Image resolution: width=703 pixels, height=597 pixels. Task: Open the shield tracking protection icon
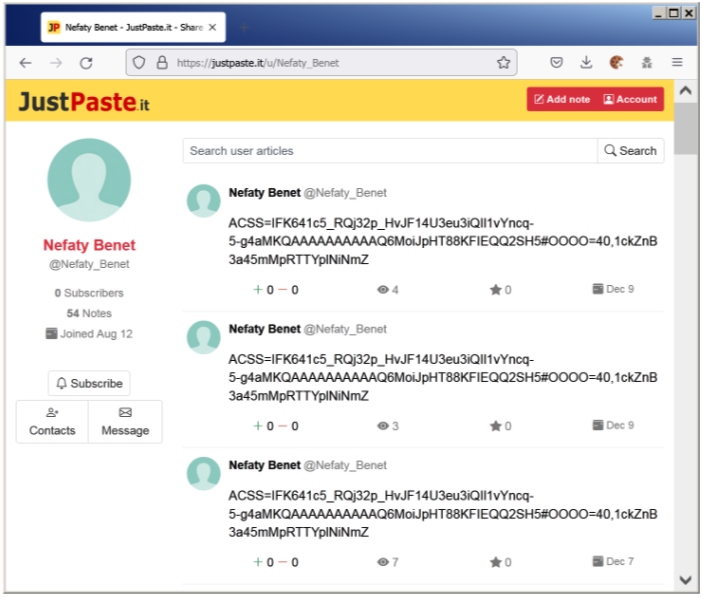139,63
